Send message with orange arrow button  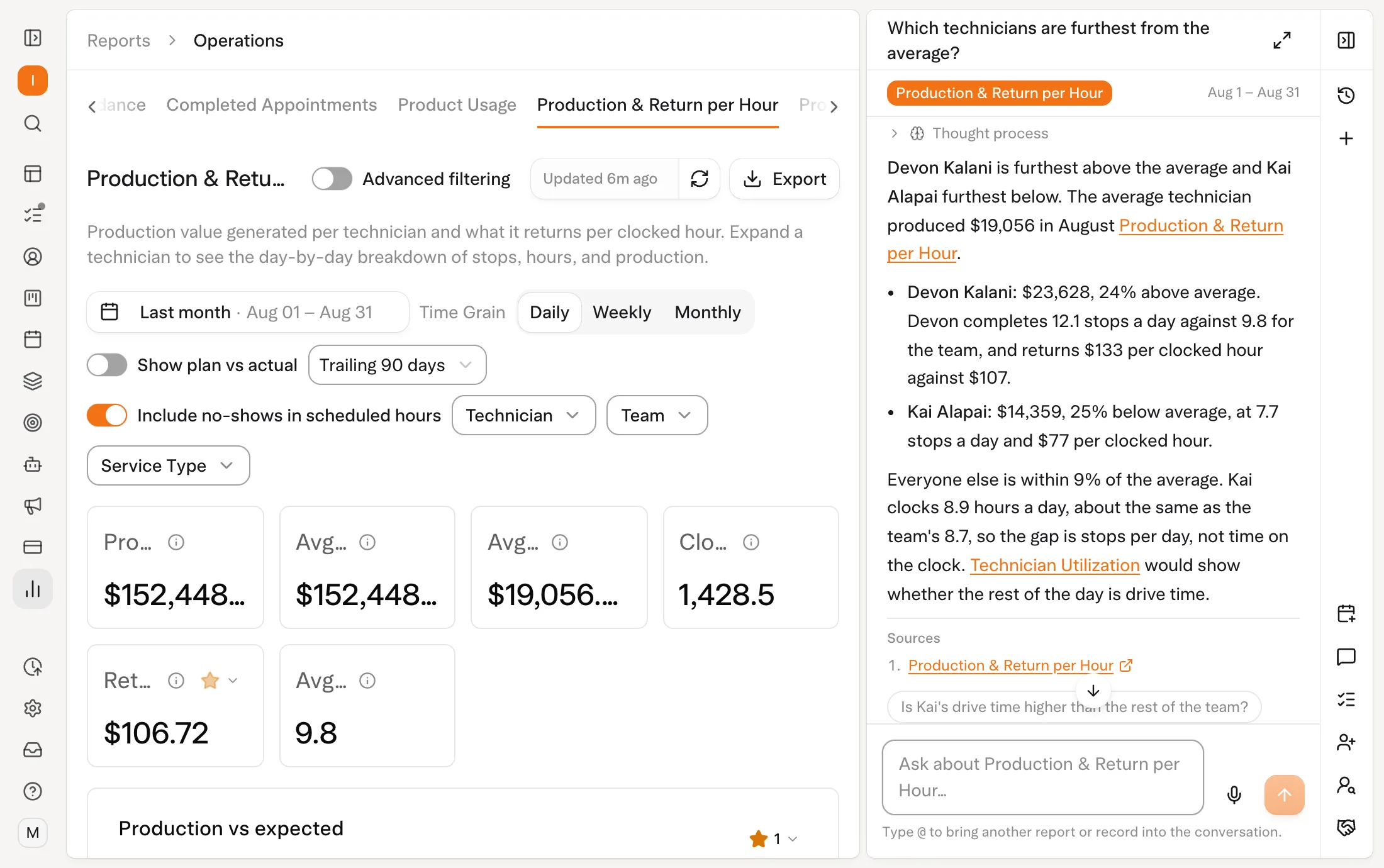click(1285, 795)
